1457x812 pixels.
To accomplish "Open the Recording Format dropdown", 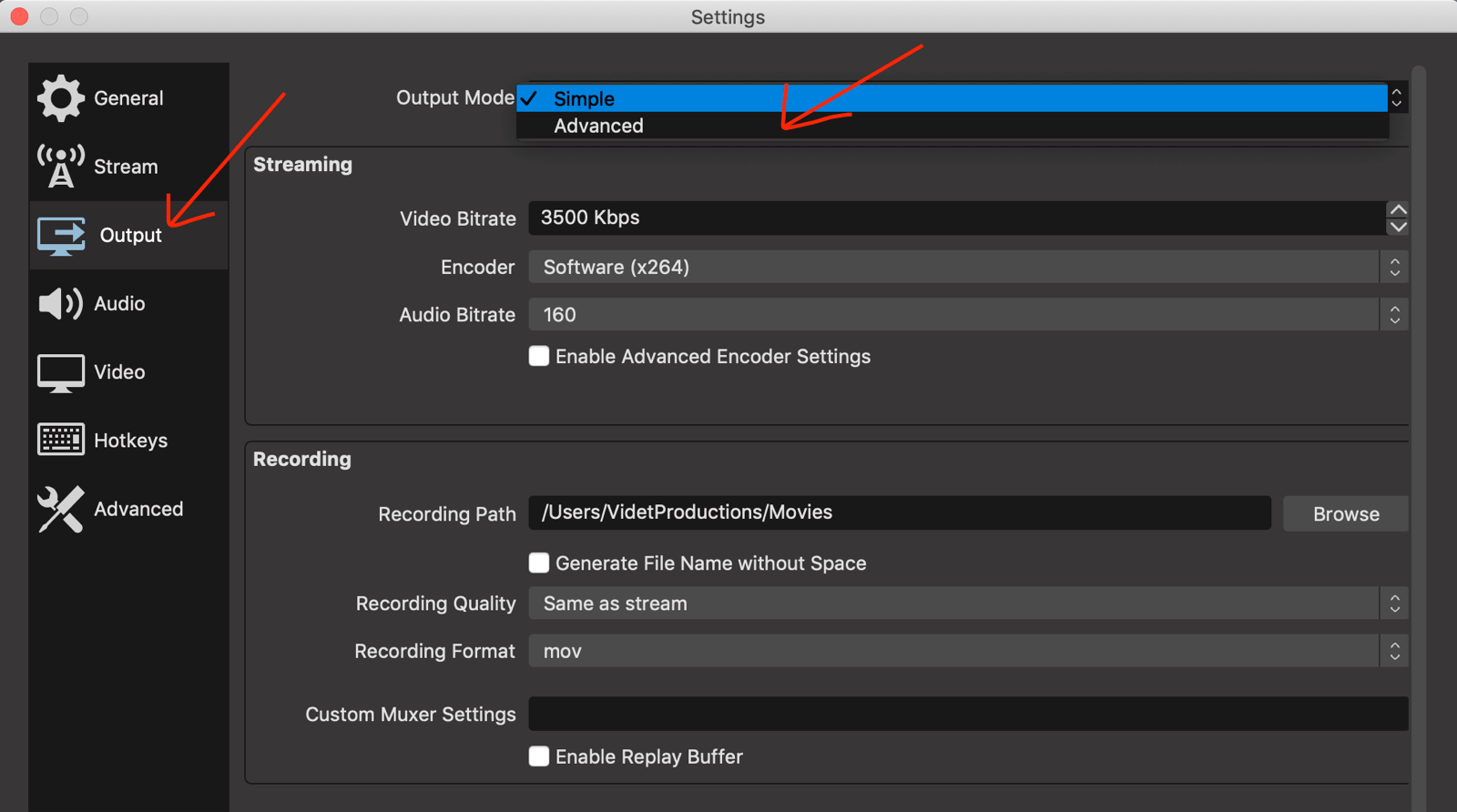I will click(968, 651).
